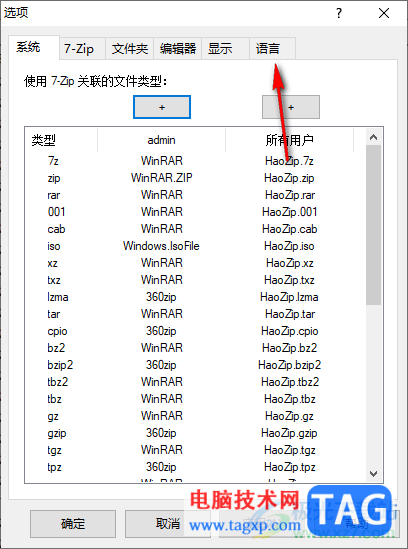Click the HaoZip.7z cell
408x549 pixels.
click(x=289, y=161)
